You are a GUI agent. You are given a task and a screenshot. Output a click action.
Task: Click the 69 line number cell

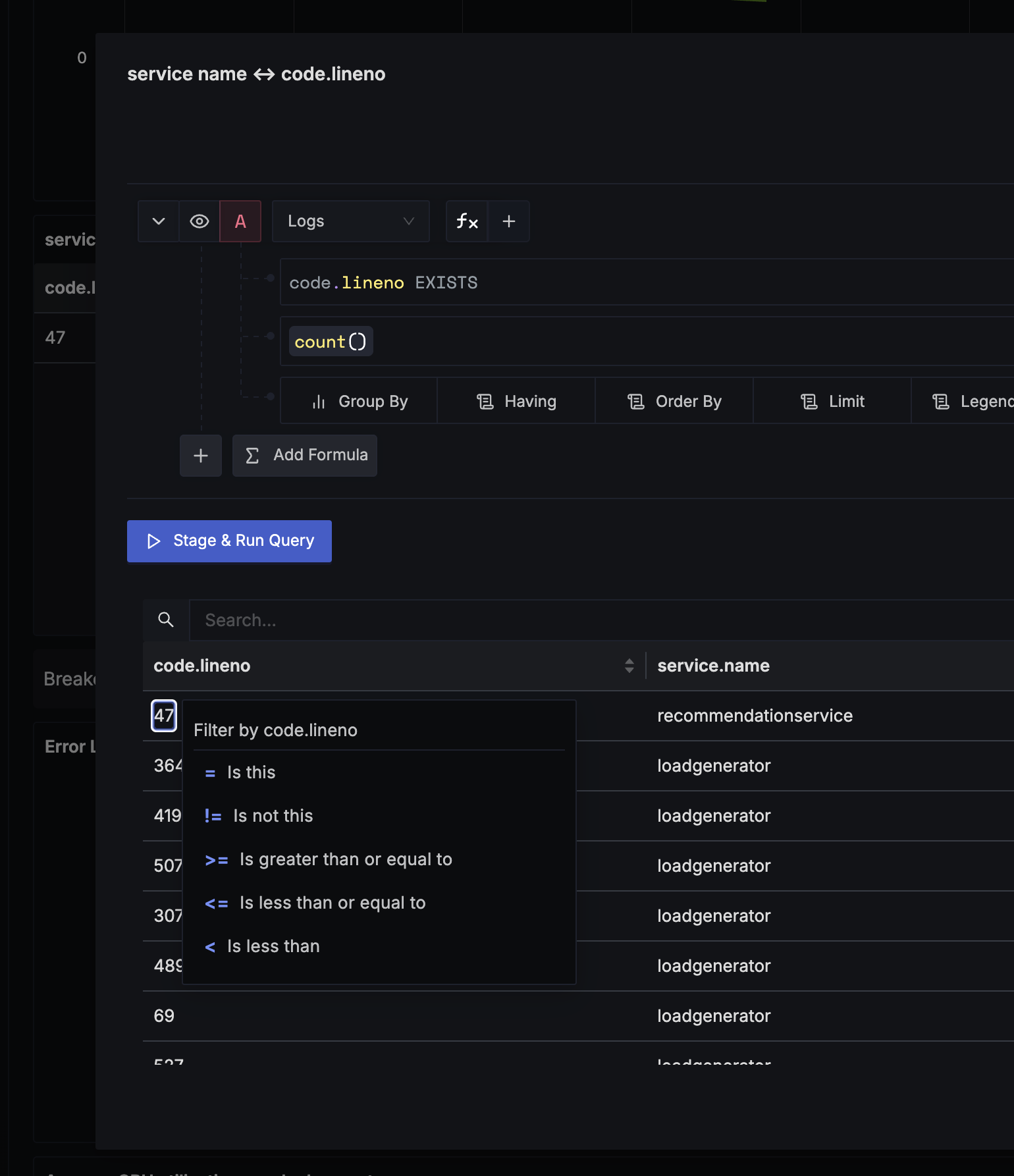coord(164,1016)
